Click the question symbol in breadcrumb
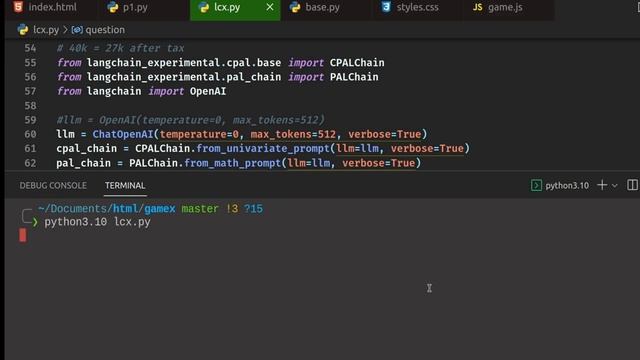Screen dimensions: 640x360 [x=105, y=30]
